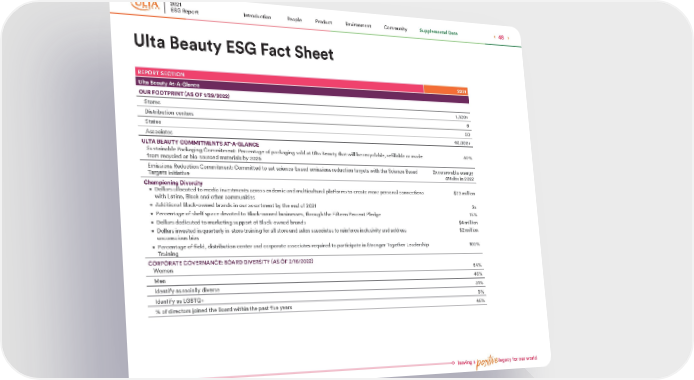Click the Ulta logo in the header
Image resolution: width=694 pixels, height=380 pixels.
145,5
